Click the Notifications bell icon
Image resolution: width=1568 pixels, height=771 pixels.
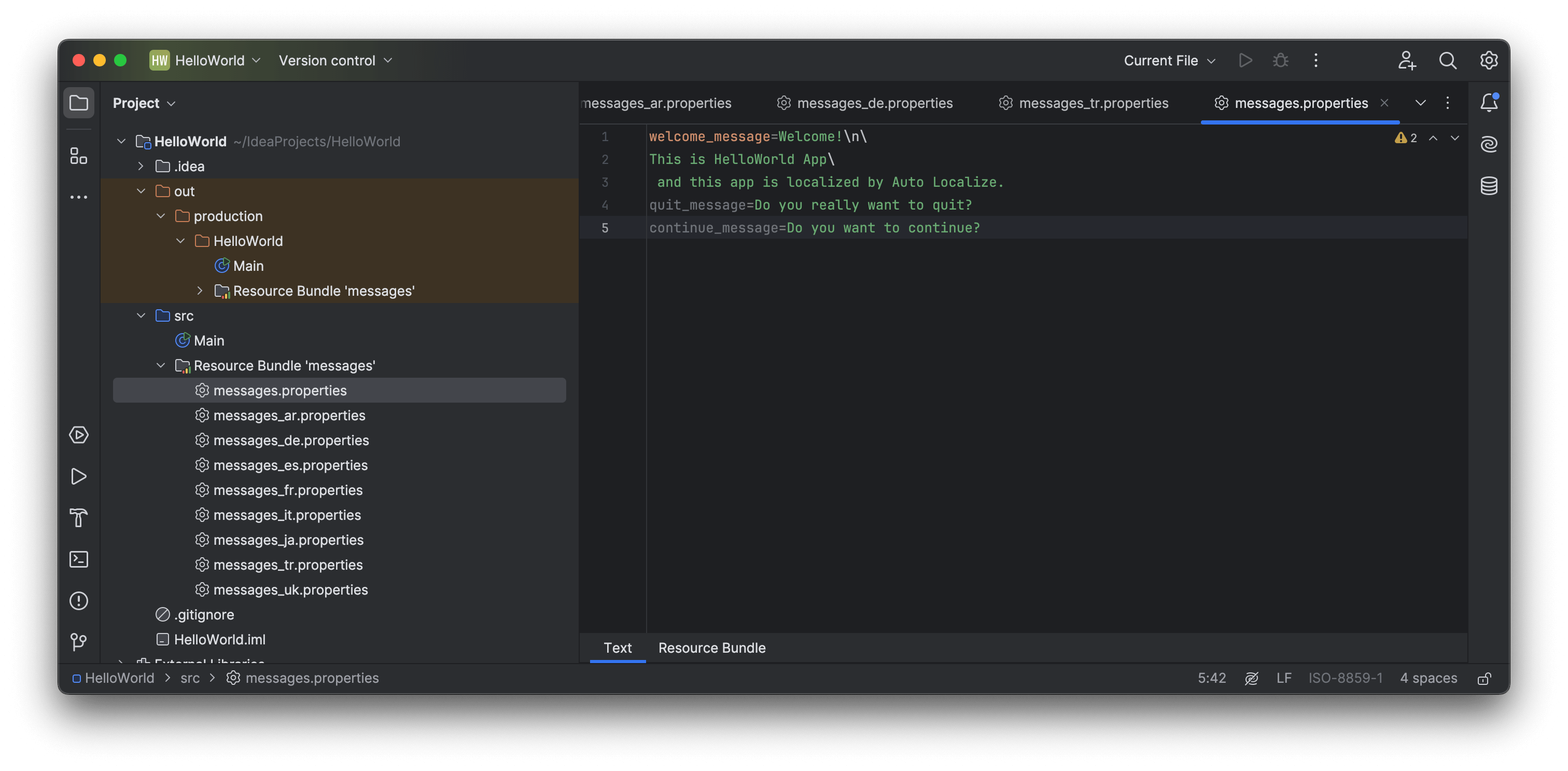coord(1489,103)
